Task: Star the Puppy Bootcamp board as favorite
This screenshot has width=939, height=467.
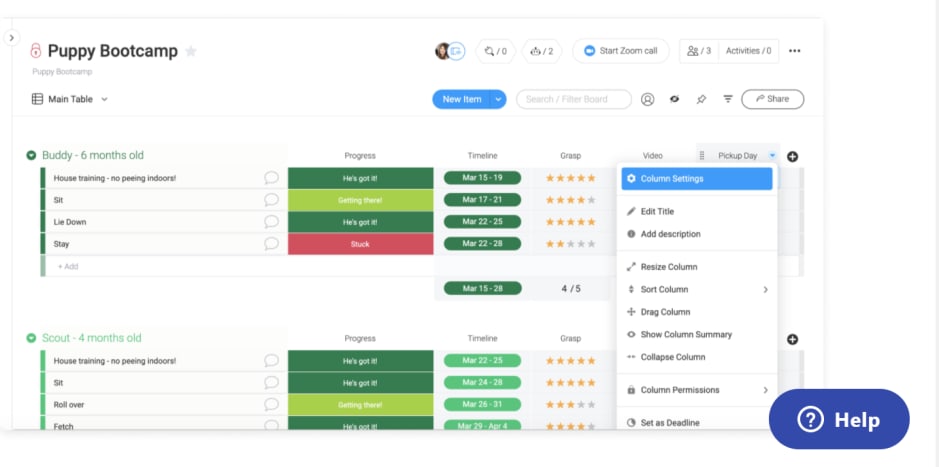Action: pos(190,51)
